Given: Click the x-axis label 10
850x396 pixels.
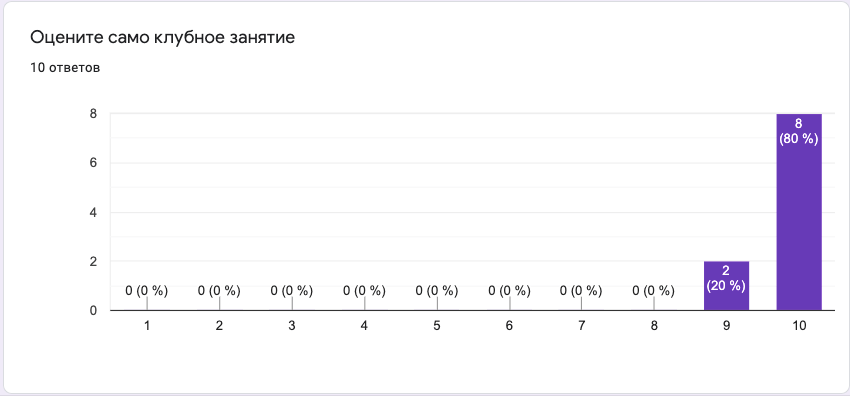Looking at the screenshot, I should pyautogui.click(x=799, y=326).
